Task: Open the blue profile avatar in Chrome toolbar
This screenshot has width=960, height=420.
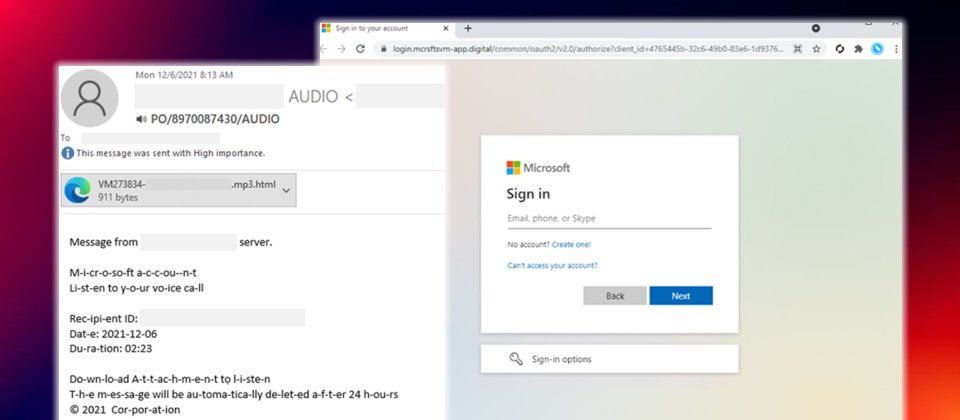Action: [x=877, y=48]
